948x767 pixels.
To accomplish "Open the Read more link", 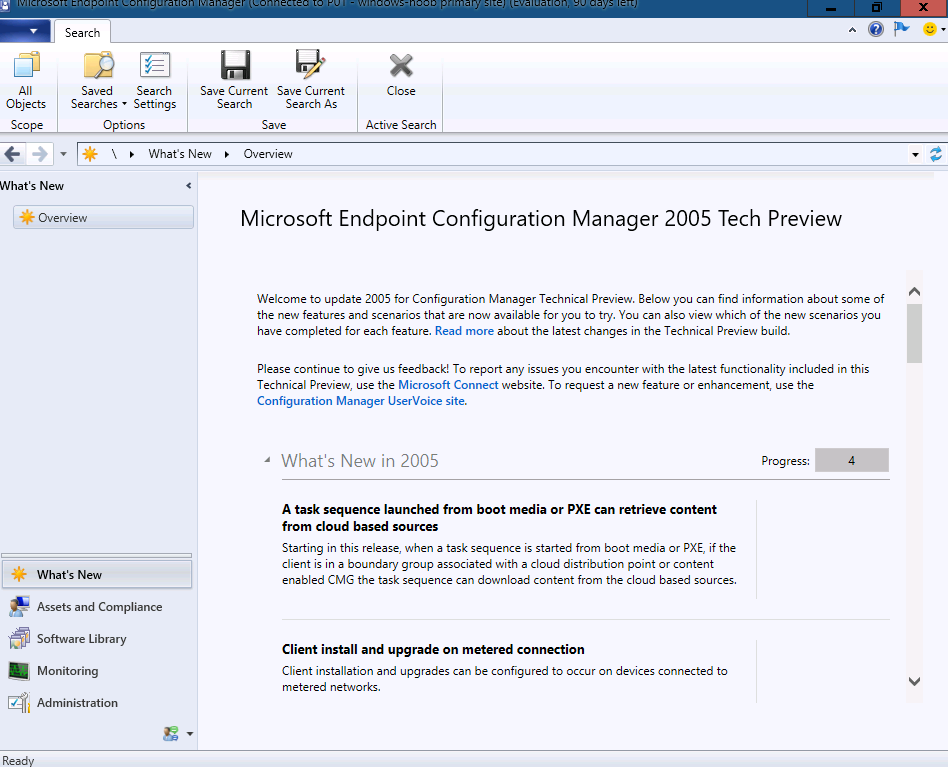I will point(464,331).
